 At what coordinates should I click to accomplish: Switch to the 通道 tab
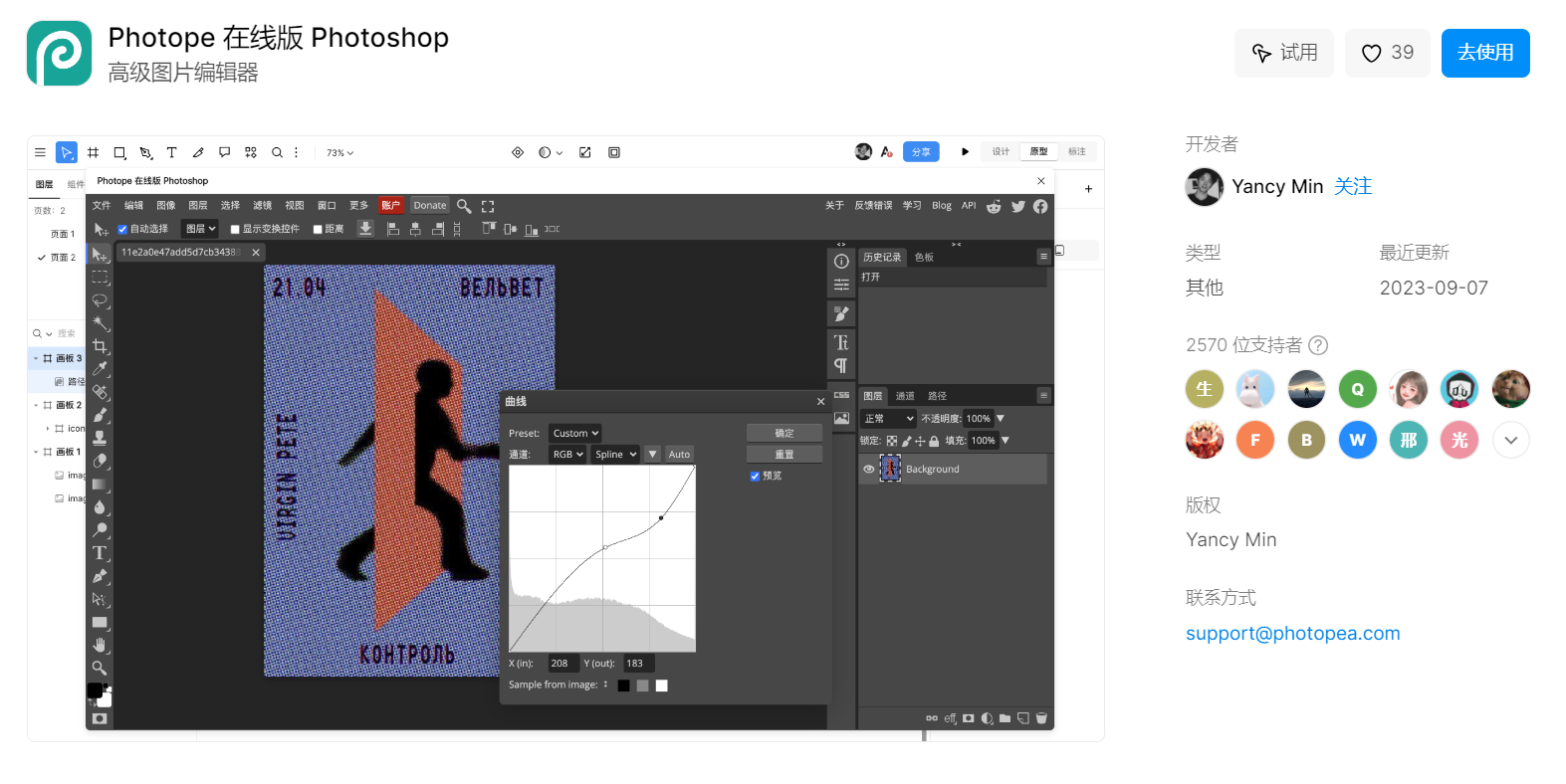[x=904, y=396]
